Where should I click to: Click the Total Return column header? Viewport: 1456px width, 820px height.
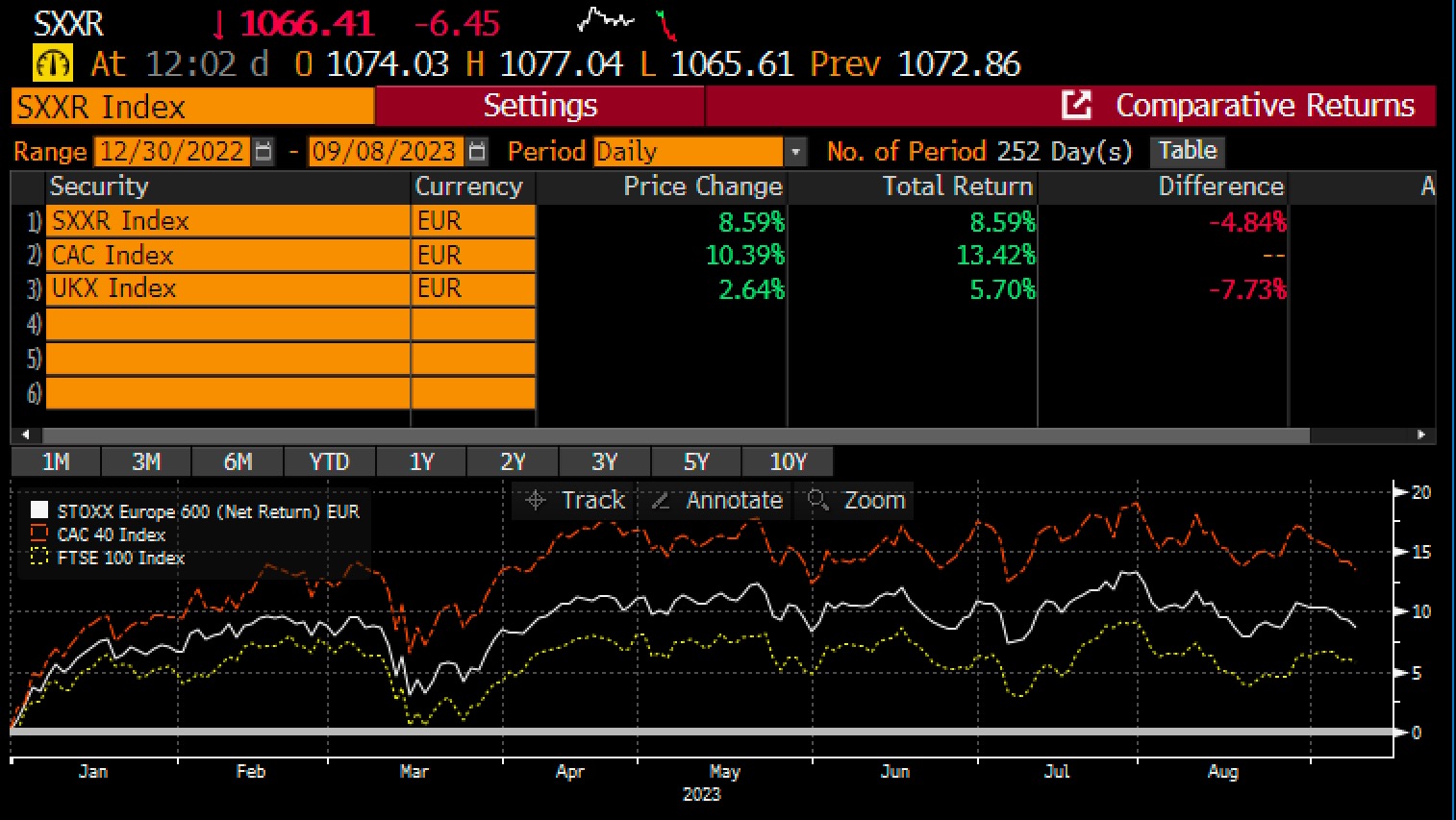[913, 186]
